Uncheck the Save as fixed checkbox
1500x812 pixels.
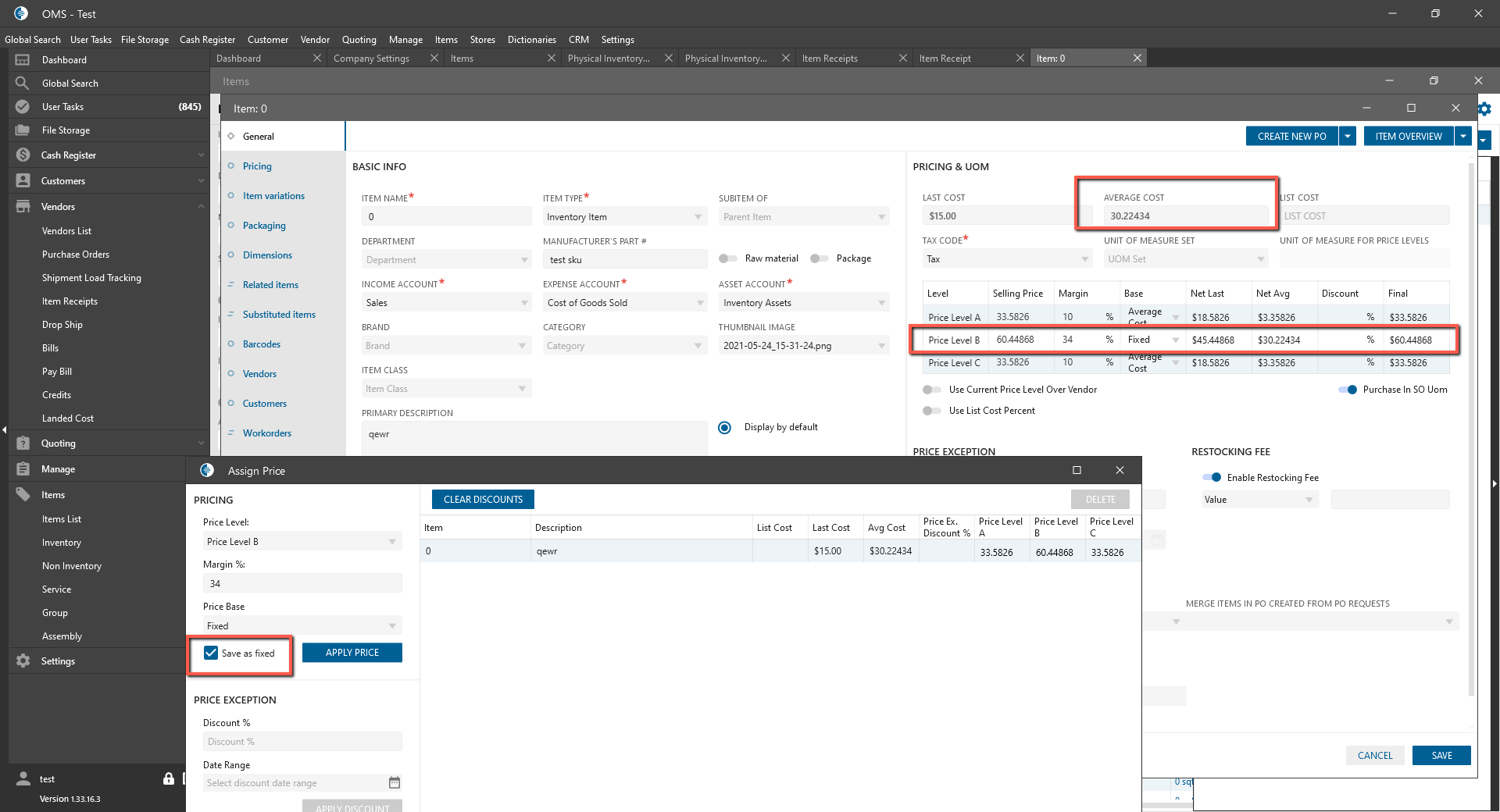(211, 653)
